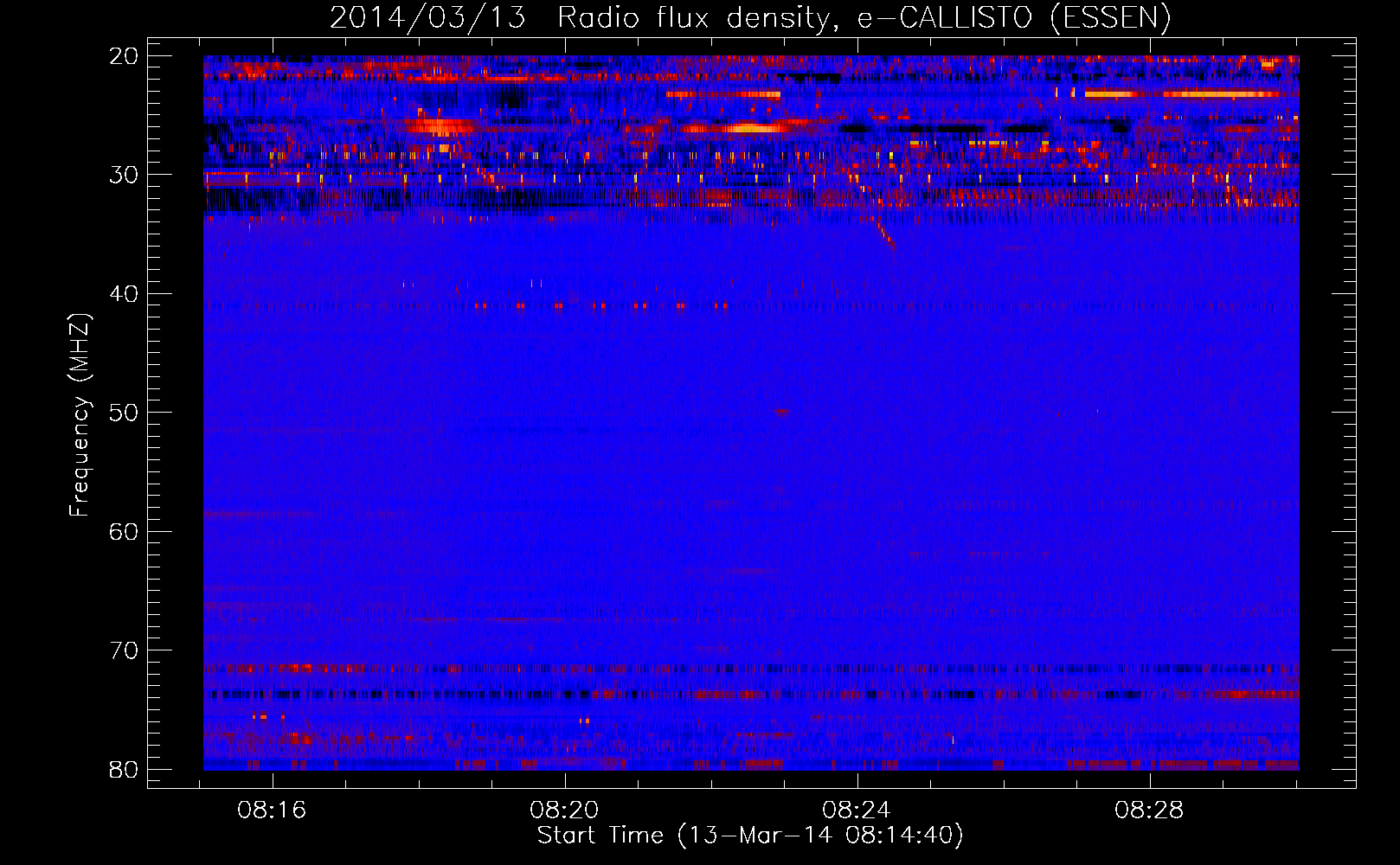Image resolution: width=1400 pixels, height=865 pixels.
Task: Click the long yellow band near 23 MHz after 08:27
Action: coord(1181,93)
